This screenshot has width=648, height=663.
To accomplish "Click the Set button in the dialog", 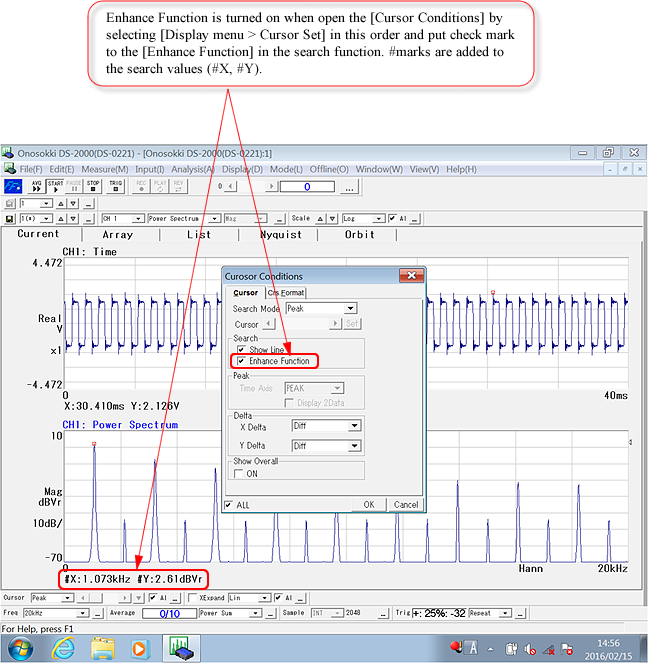I will click(x=352, y=324).
